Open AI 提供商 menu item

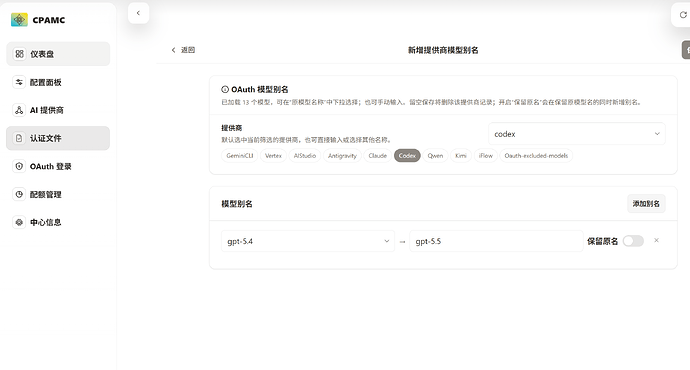click(58, 110)
